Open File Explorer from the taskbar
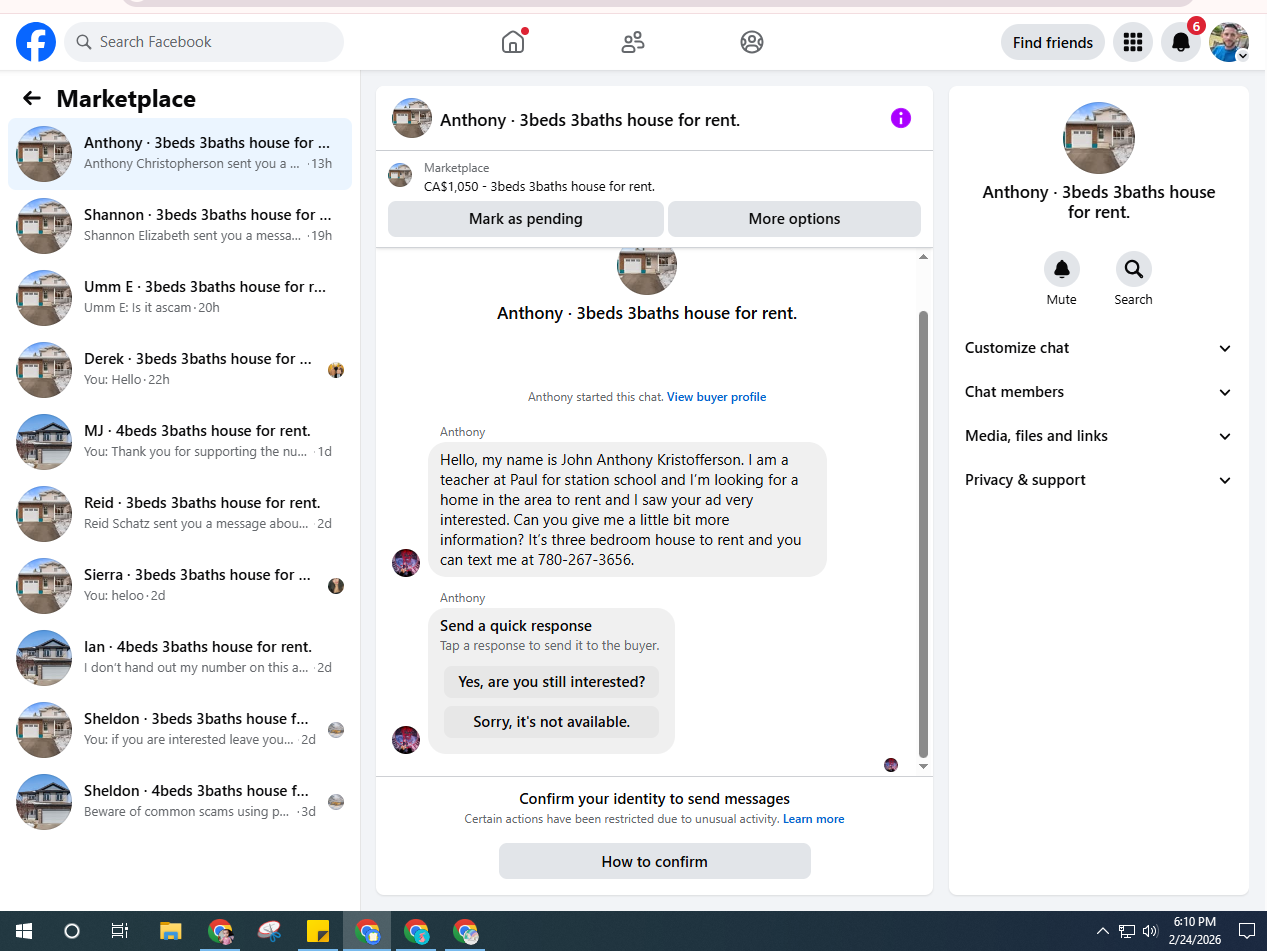This screenshot has width=1267, height=951. 170,931
